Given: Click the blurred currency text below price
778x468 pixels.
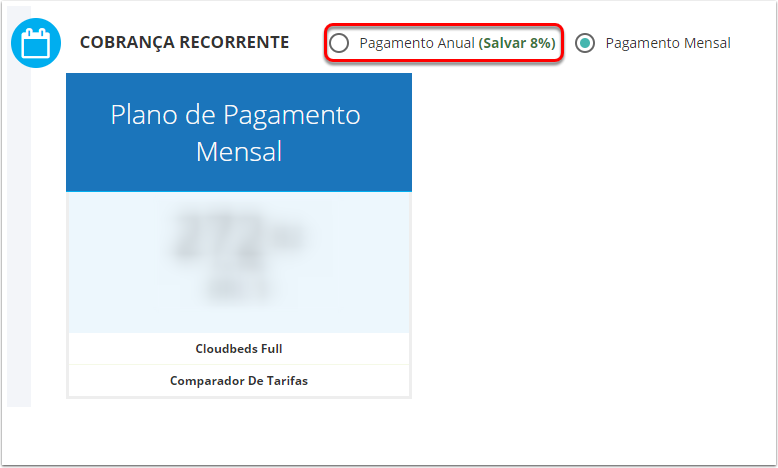Looking at the screenshot, I should (x=238, y=288).
